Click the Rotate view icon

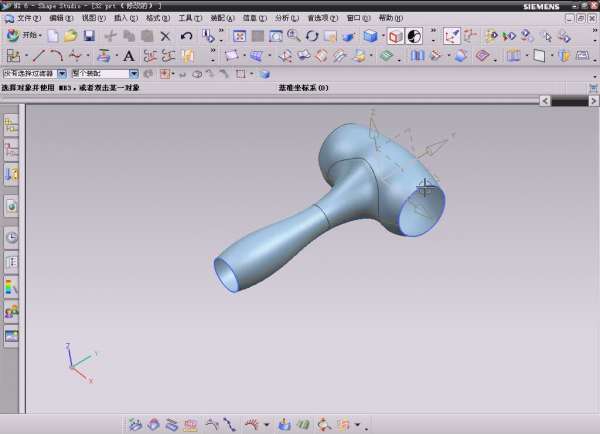pyautogui.click(x=312, y=36)
